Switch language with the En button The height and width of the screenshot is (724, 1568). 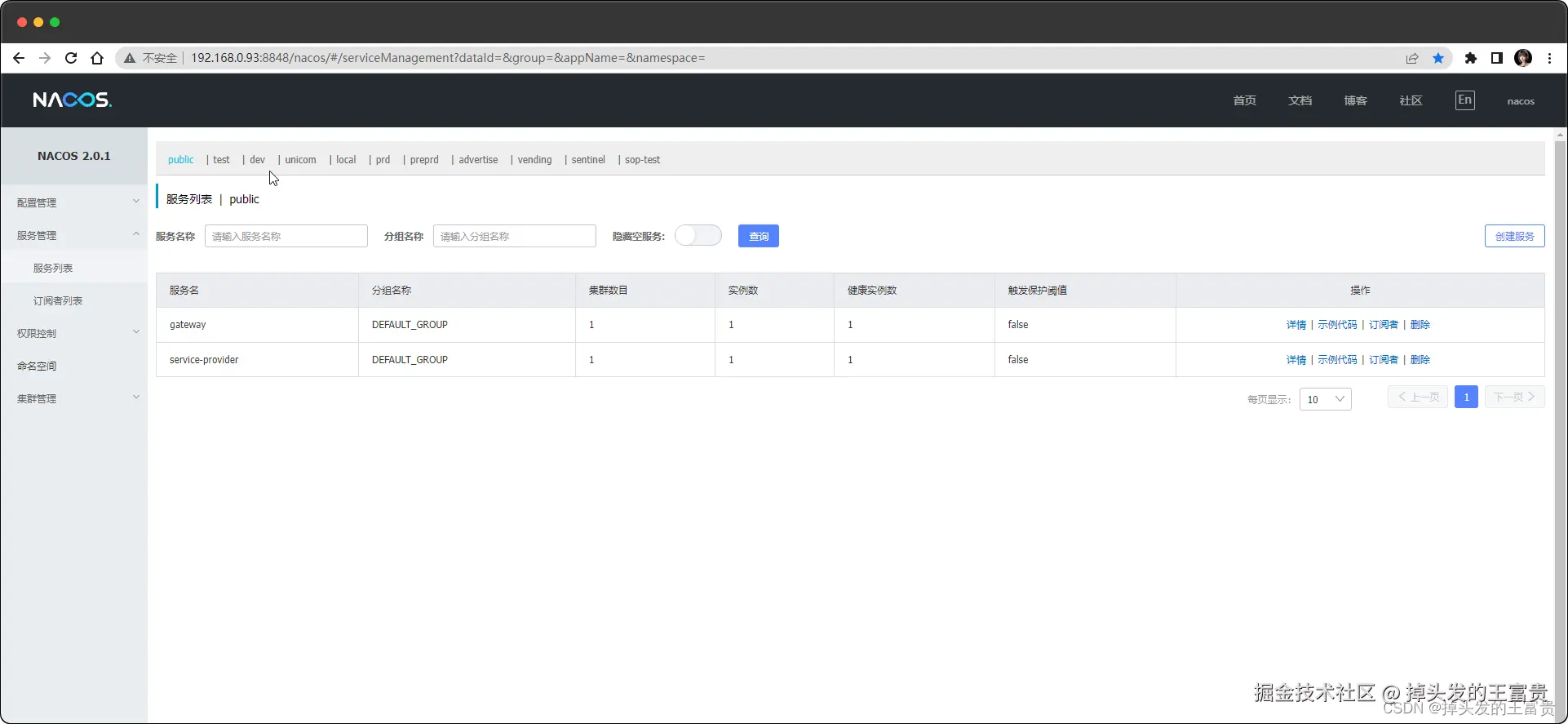click(x=1465, y=100)
